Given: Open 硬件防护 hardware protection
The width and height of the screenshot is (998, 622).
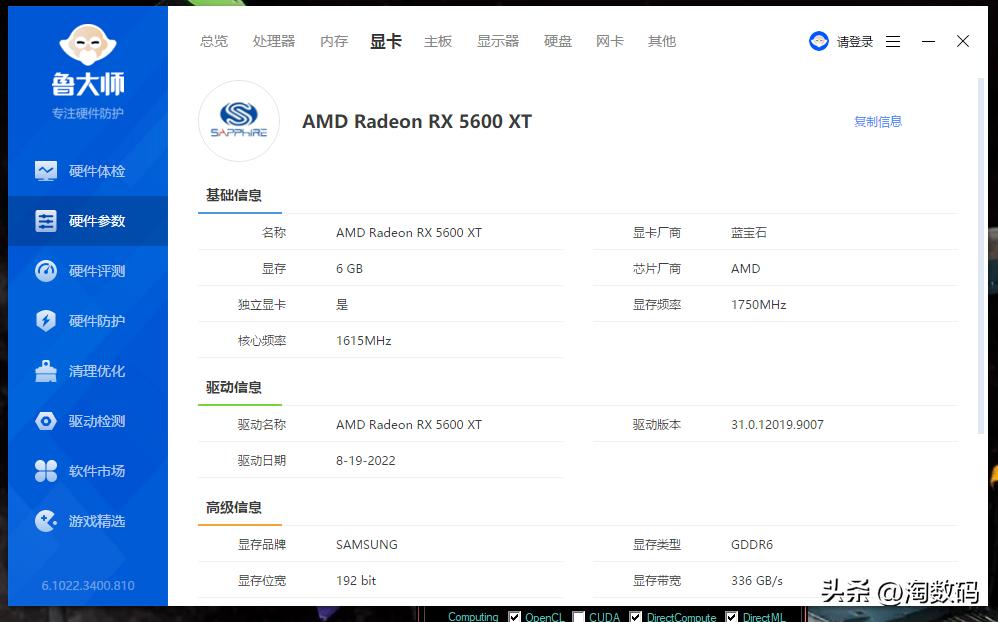Looking at the screenshot, I should tap(87, 321).
